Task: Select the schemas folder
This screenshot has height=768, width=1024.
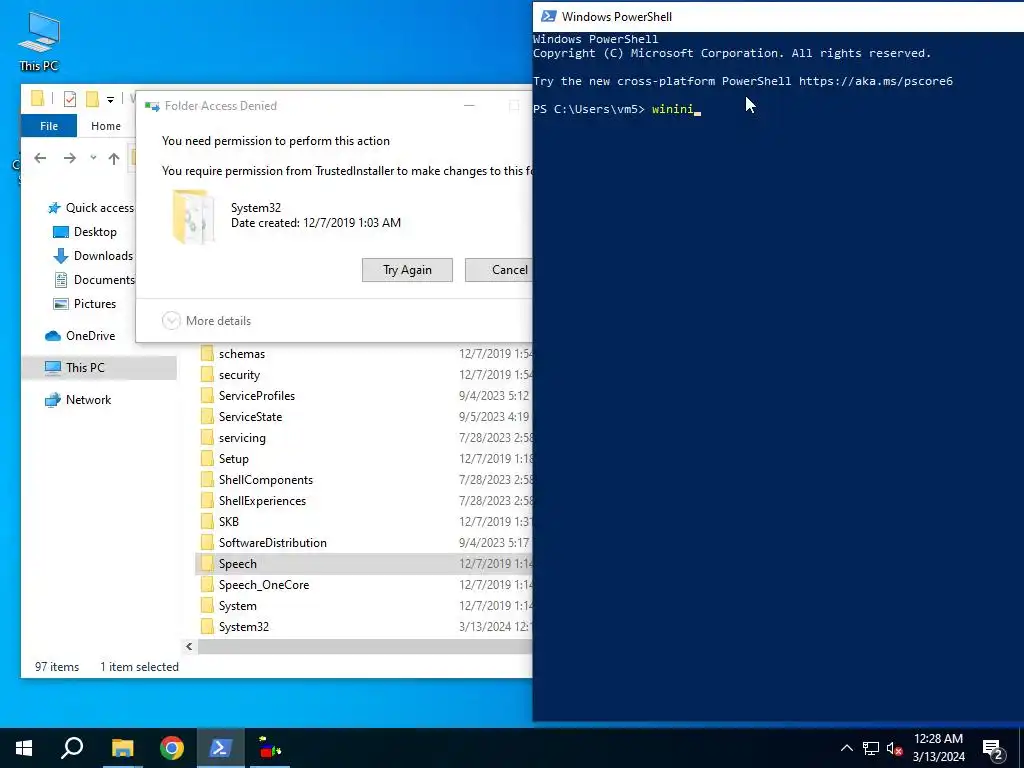Action: click(364, 354)
